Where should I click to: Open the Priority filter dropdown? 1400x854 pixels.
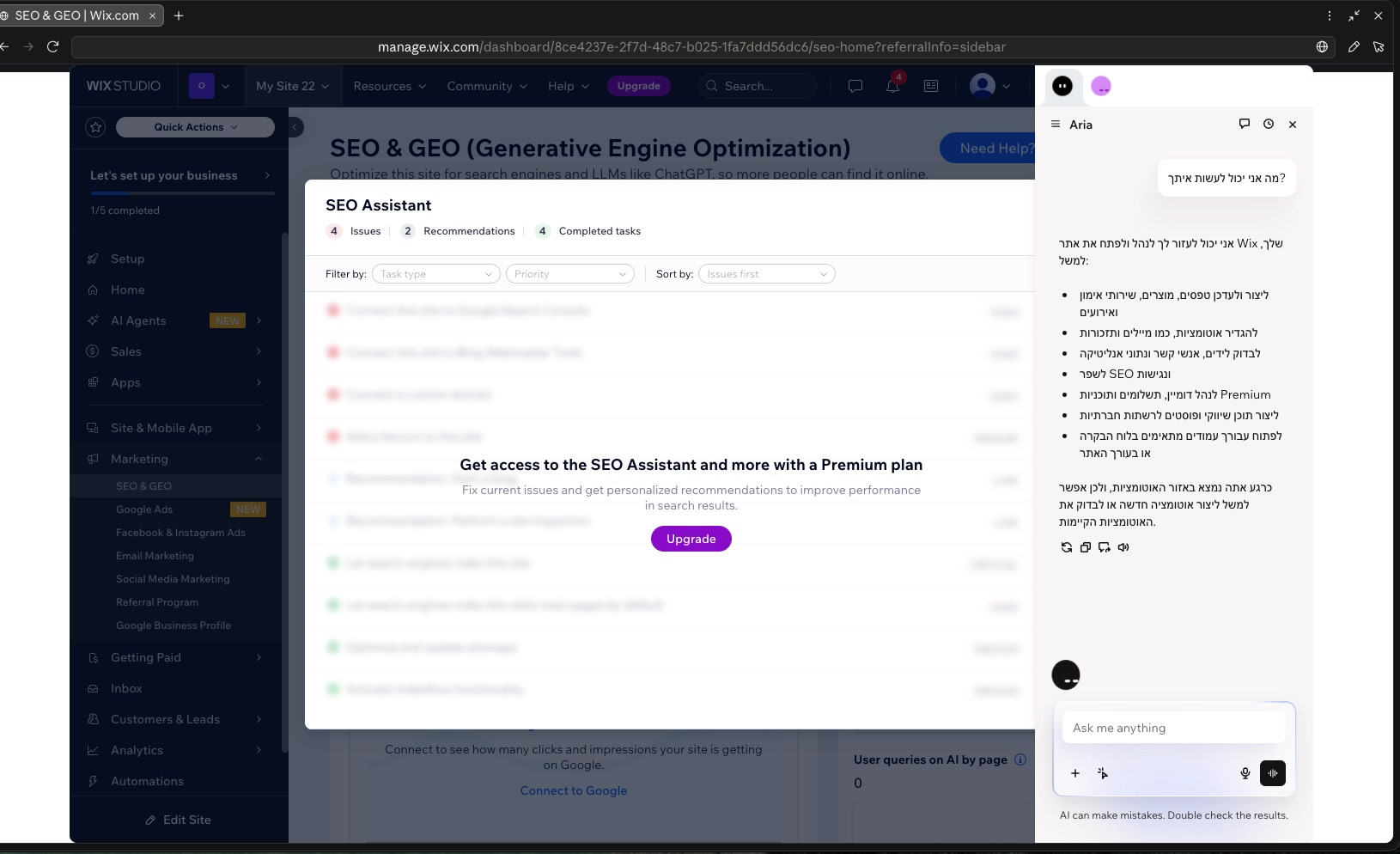click(x=570, y=274)
